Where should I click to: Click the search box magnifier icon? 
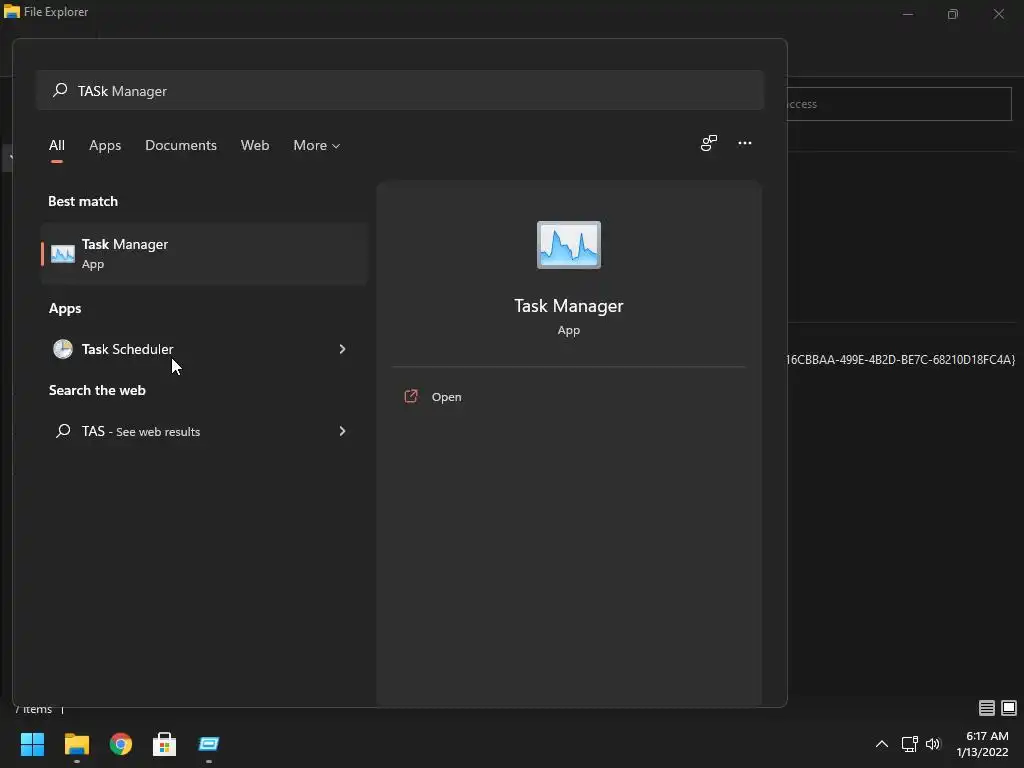click(60, 90)
